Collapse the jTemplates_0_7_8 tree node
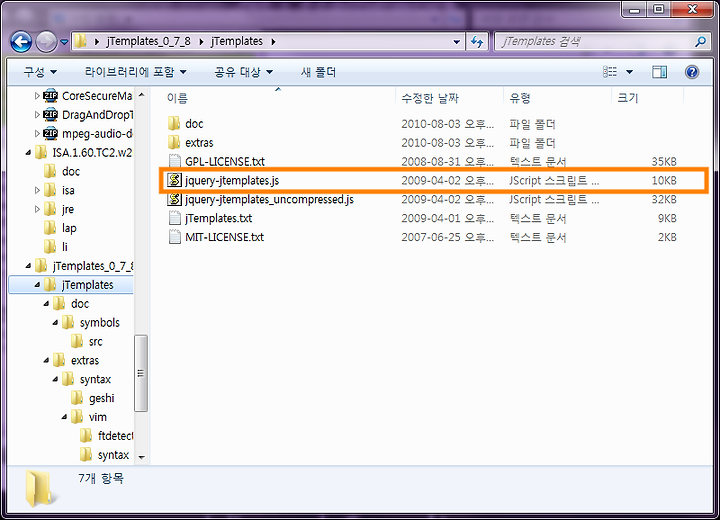Image resolution: width=720 pixels, height=520 pixels. [28, 266]
